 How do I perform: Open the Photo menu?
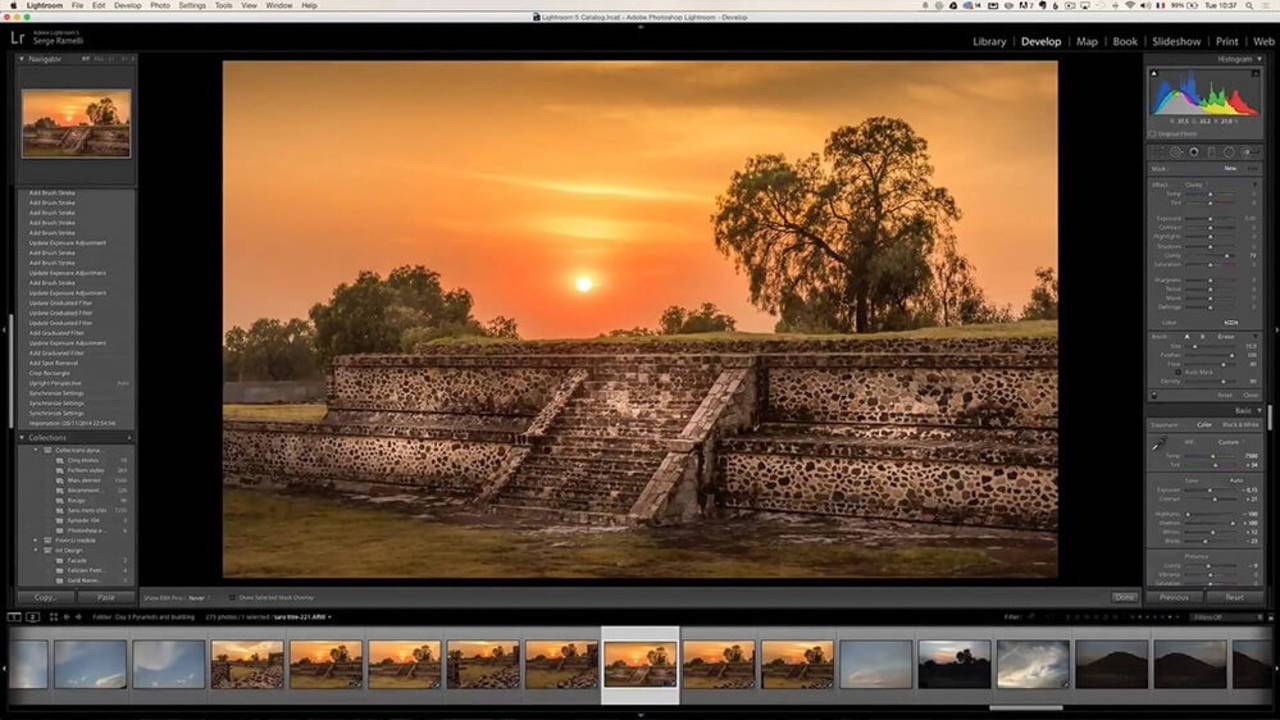coord(159,5)
